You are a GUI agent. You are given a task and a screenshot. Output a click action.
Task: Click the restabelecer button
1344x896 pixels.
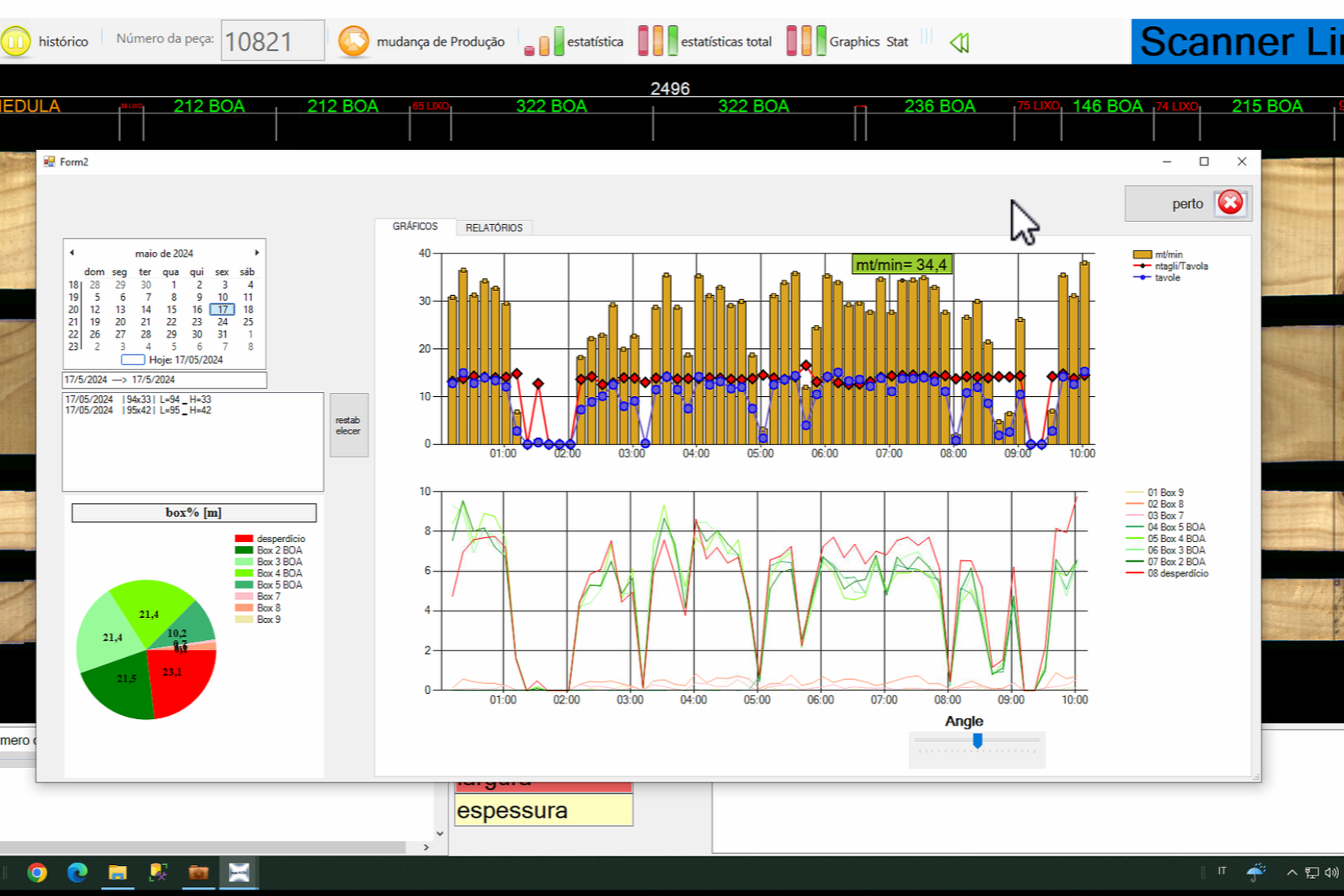(348, 426)
